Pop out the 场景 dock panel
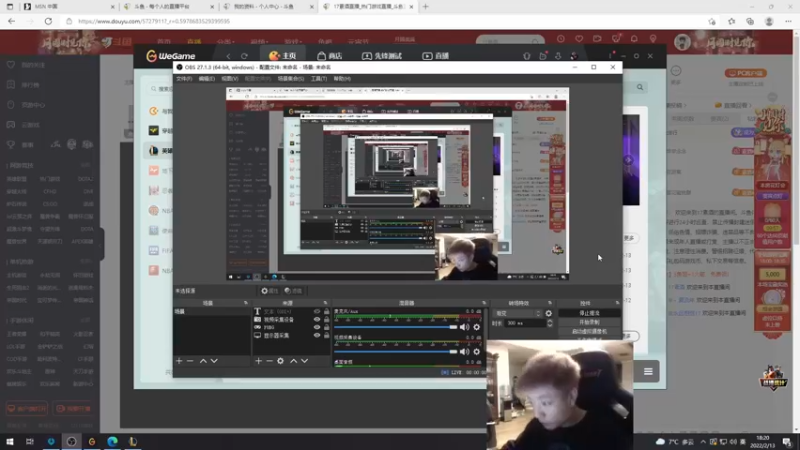Image resolution: width=800 pixels, height=450 pixels. [x=245, y=303]
